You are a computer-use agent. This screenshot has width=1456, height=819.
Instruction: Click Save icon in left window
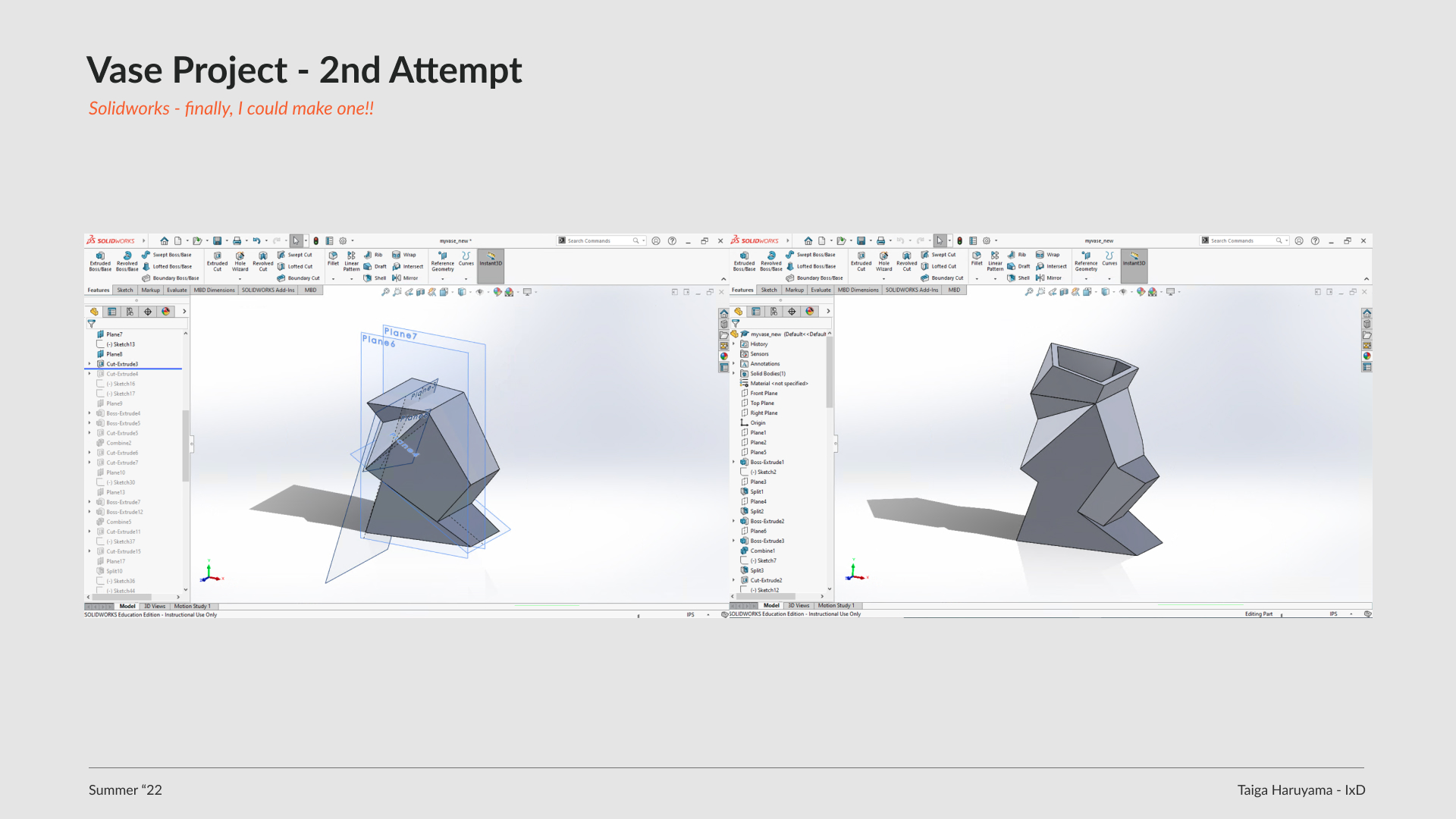217,241
